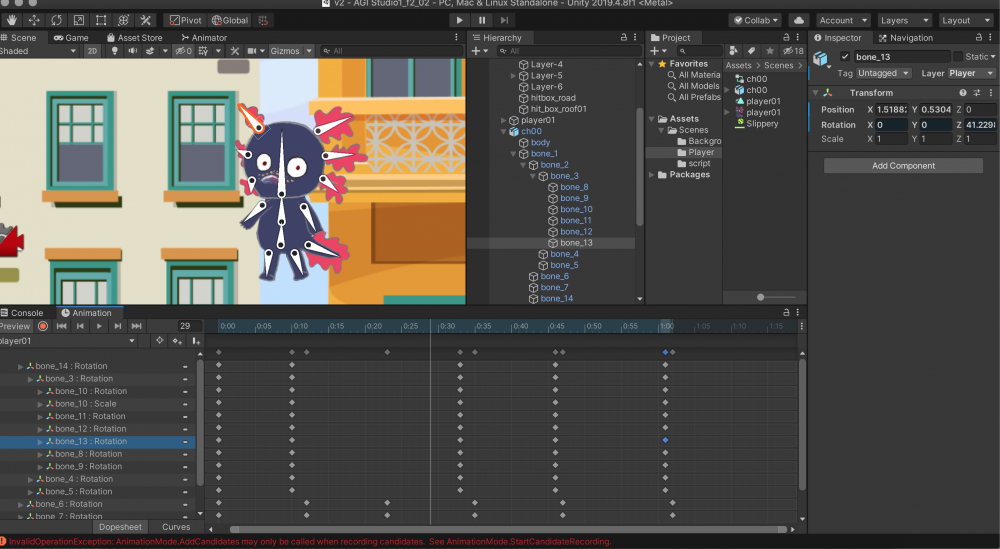The image size is (1000, 549).
Task: Go to last animation keyframe
Action: pyautogui.click(x=136, y=326)
